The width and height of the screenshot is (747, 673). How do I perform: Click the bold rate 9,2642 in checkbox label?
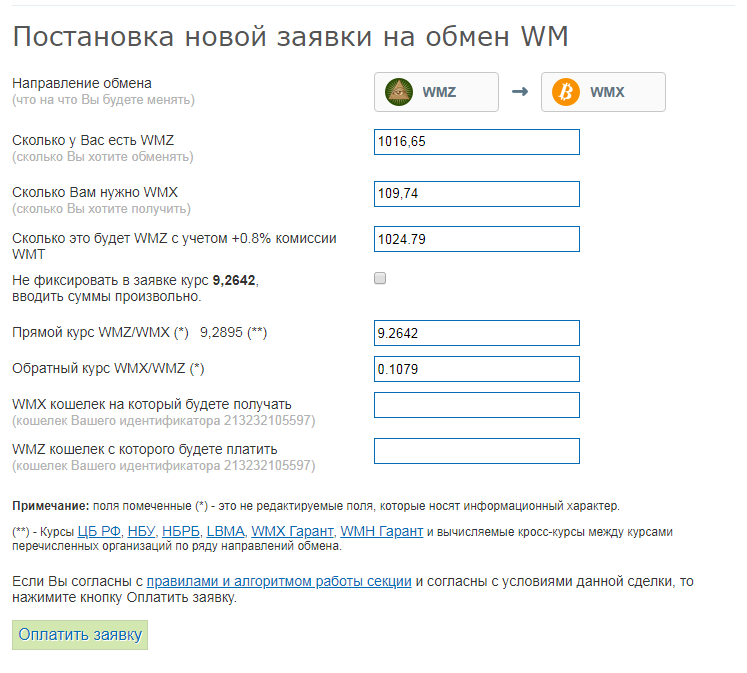tap(234, 280)
